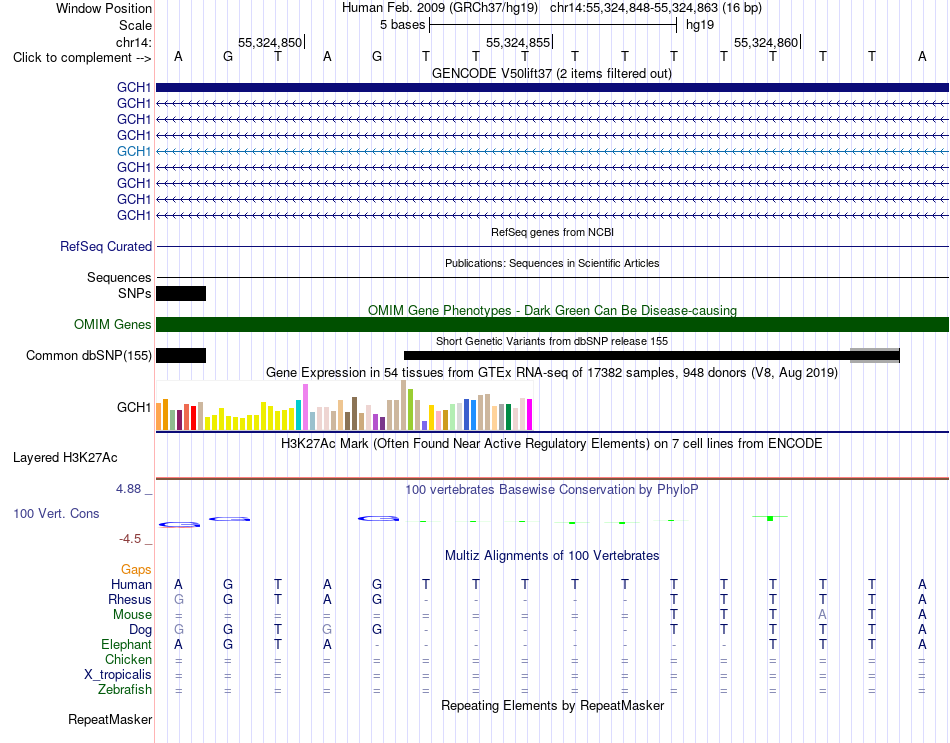Click the thick dark blue GCH1 exon bar
The image size is (950, 743).
(552, 87)
